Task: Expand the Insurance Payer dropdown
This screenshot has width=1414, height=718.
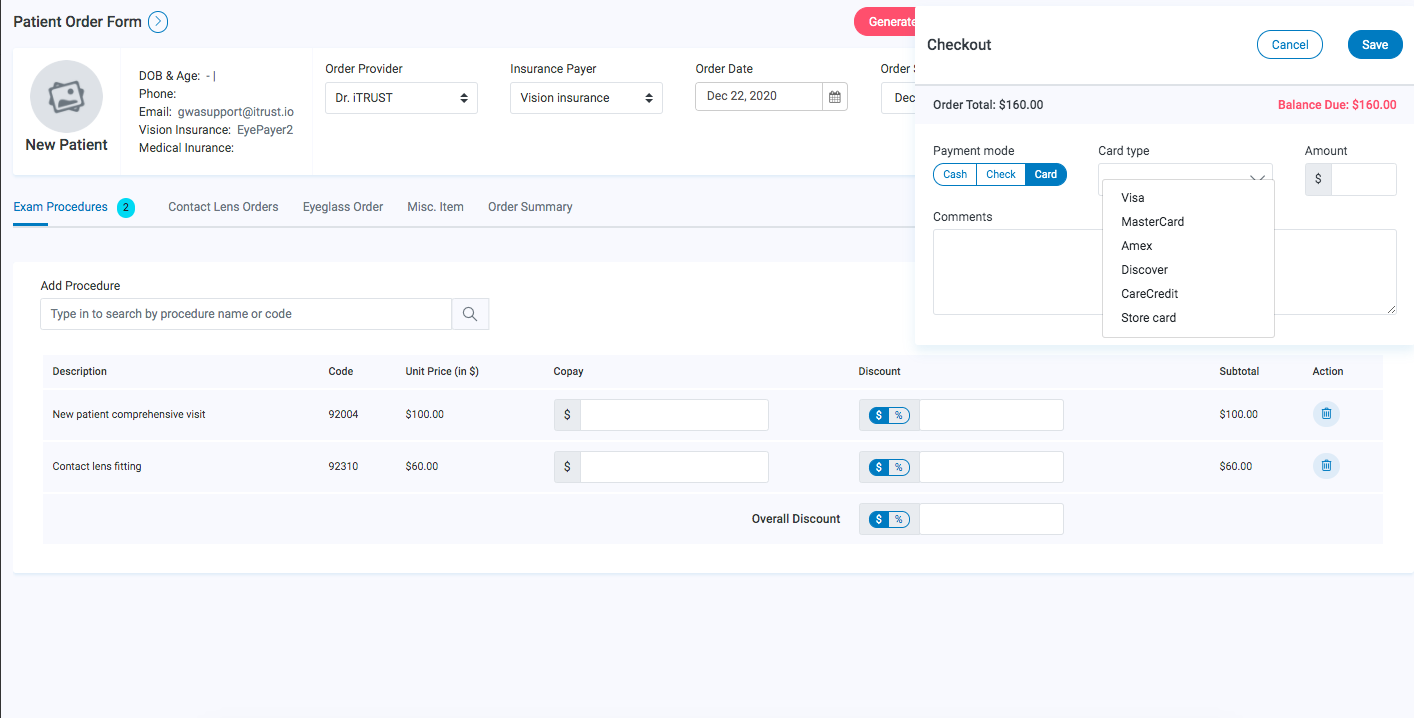Action: coord(585,97)
